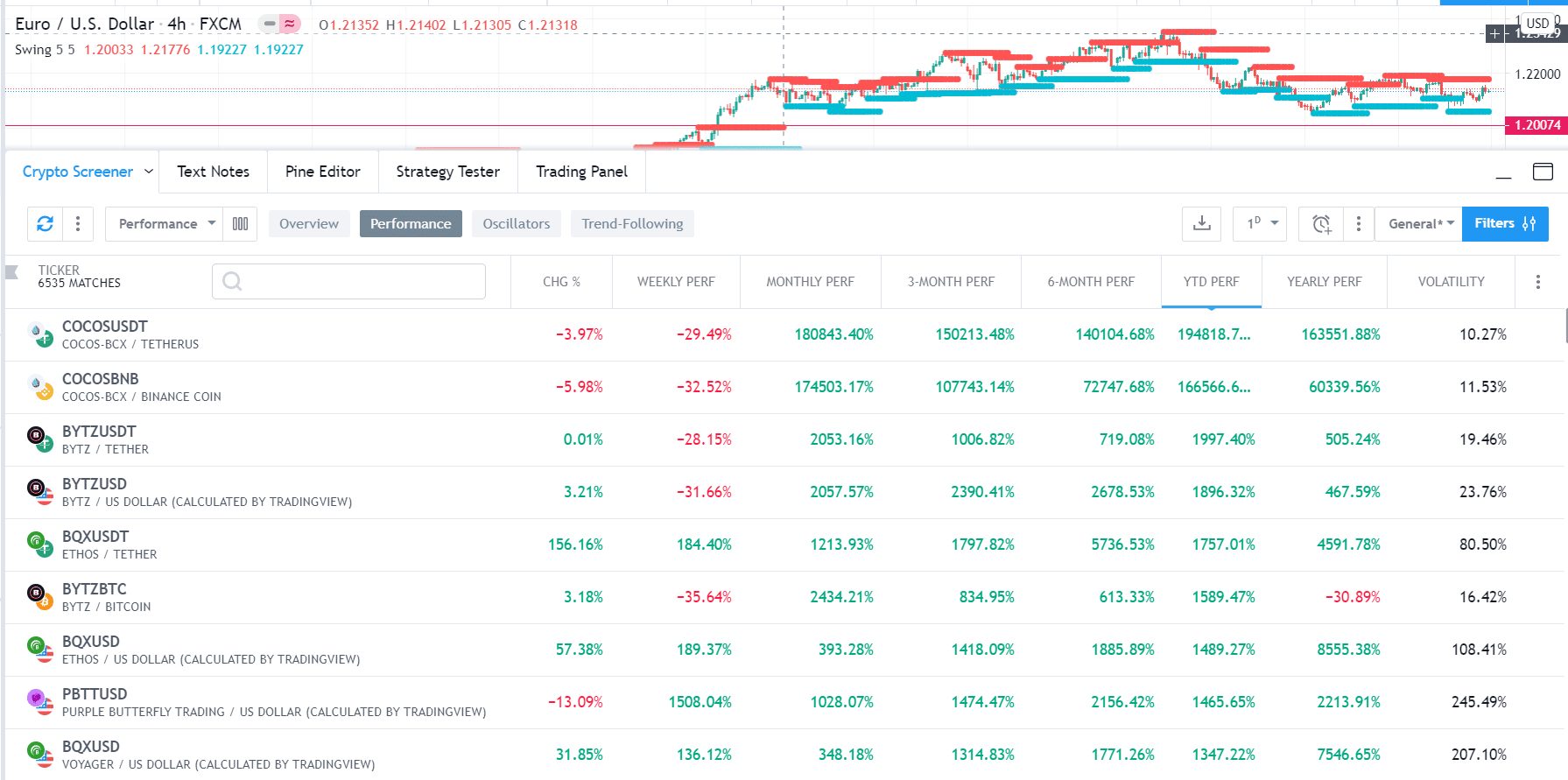Viewport: 1568px width, 780px height.
Task: Click BQXUSDT coin logo
Action: pos(39,545)
